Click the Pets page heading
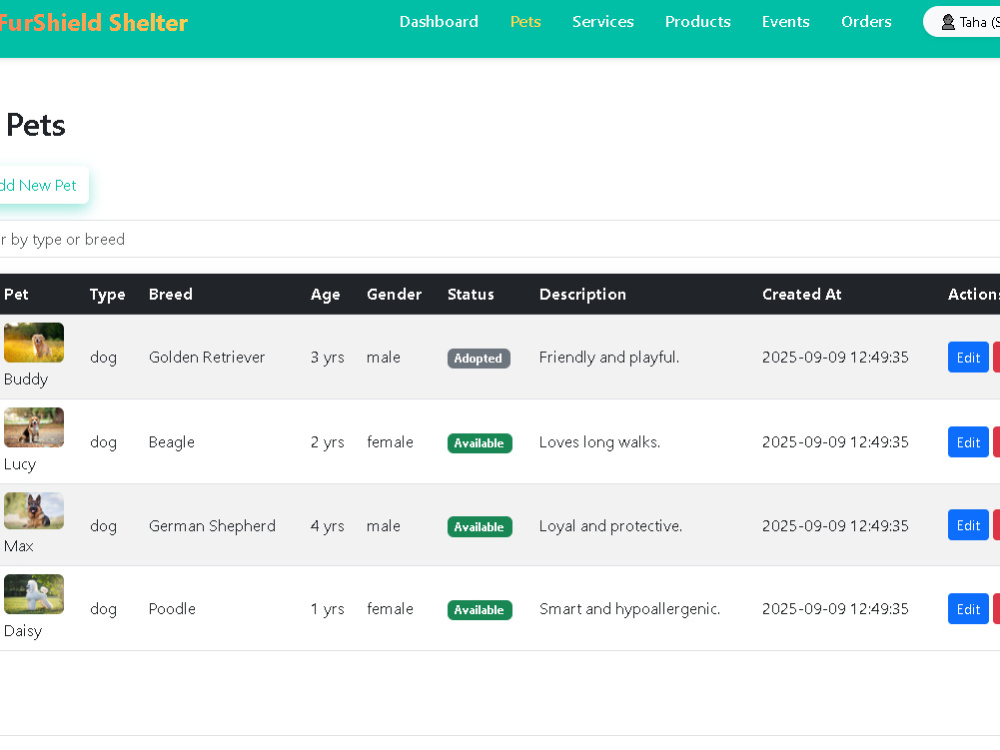This screenshot has width=1000, height=750. click(x=36, y=125)
